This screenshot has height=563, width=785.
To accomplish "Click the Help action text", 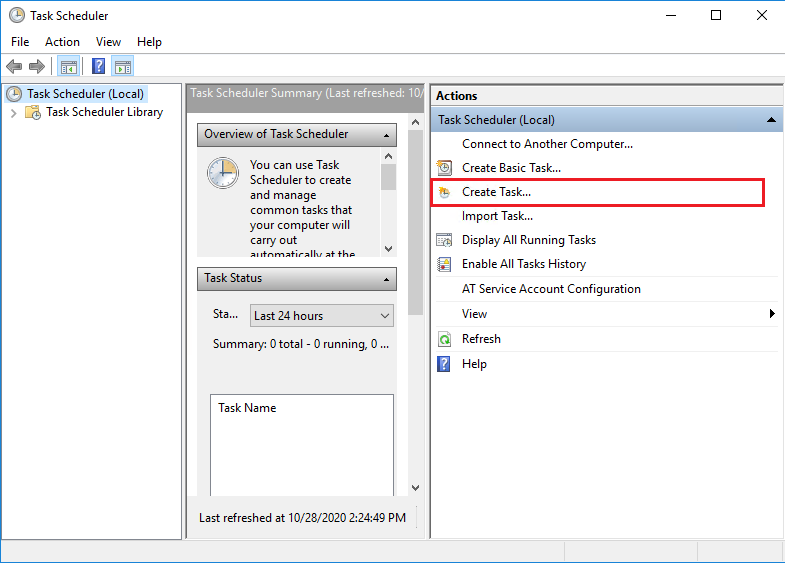I will click(x=474, y=364).
